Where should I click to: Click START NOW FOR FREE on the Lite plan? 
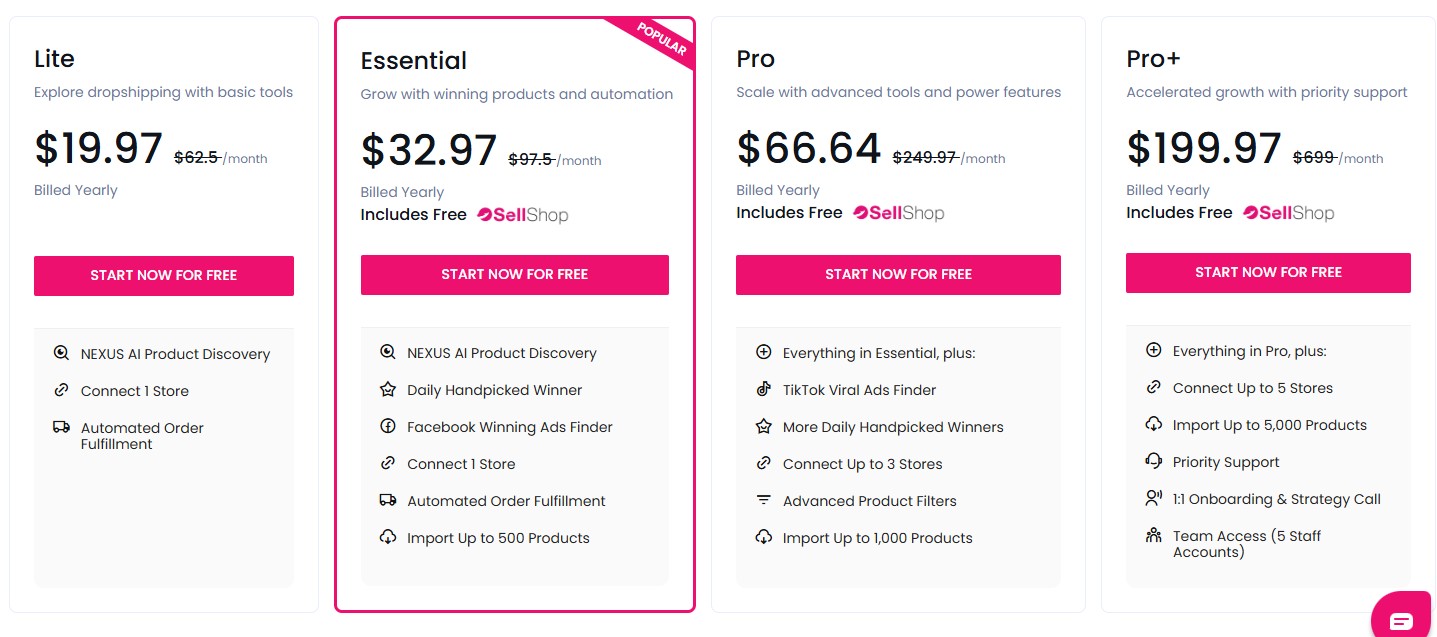coord(163,275)
